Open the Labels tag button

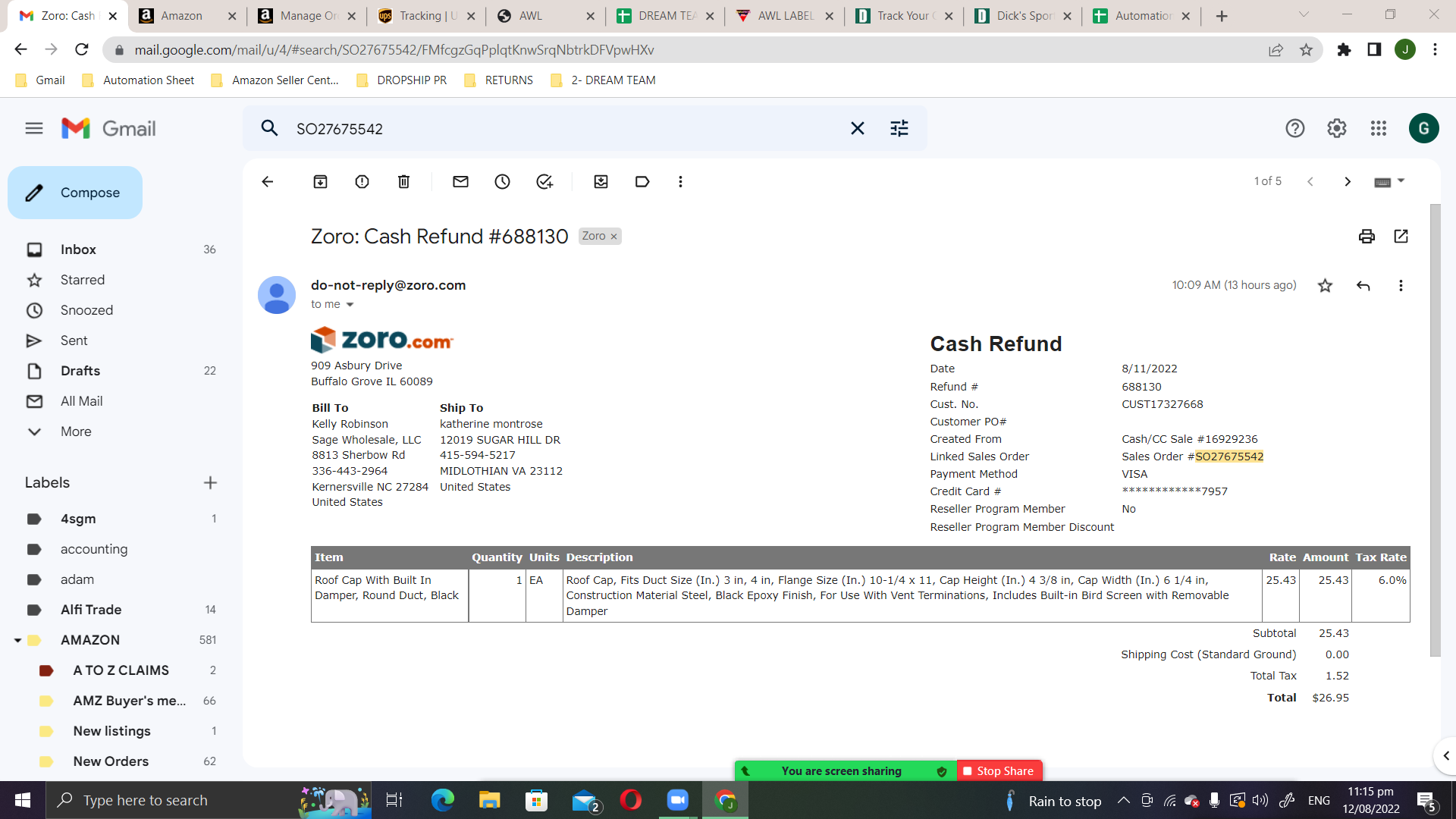pos(642,182)
